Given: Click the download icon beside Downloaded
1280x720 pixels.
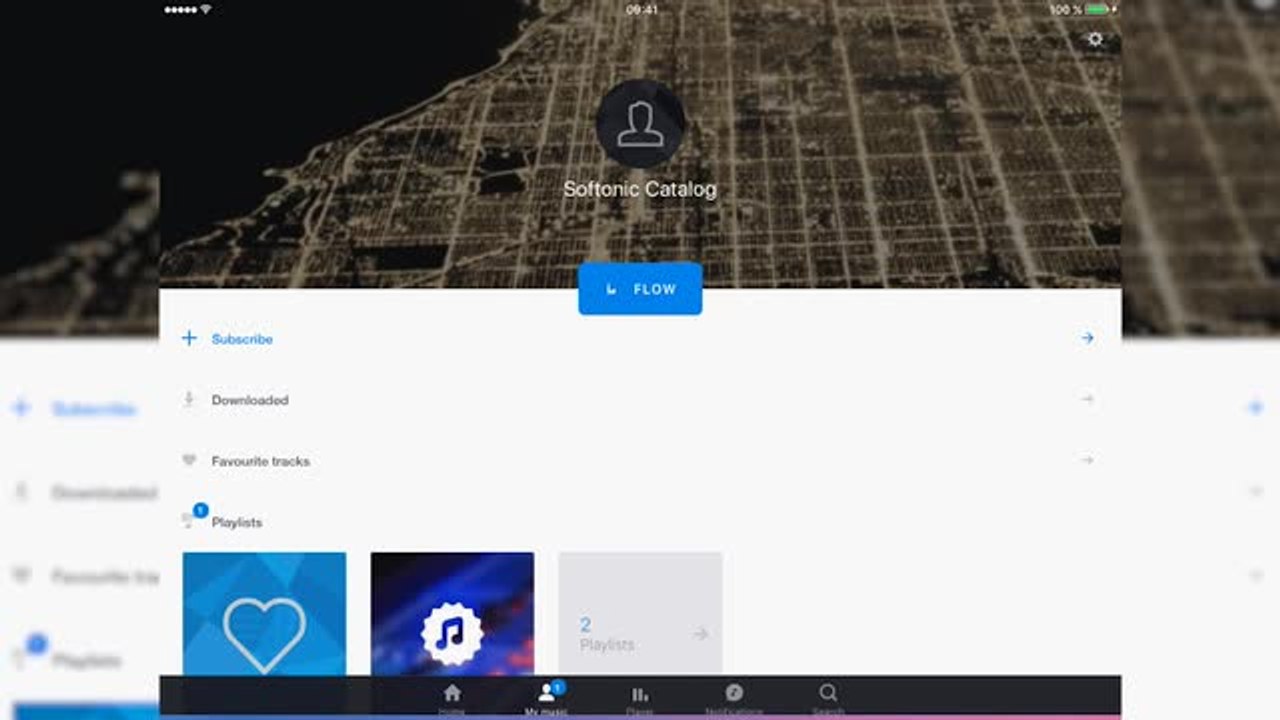Looking at the screenshot, I should (x=189, y=399).
